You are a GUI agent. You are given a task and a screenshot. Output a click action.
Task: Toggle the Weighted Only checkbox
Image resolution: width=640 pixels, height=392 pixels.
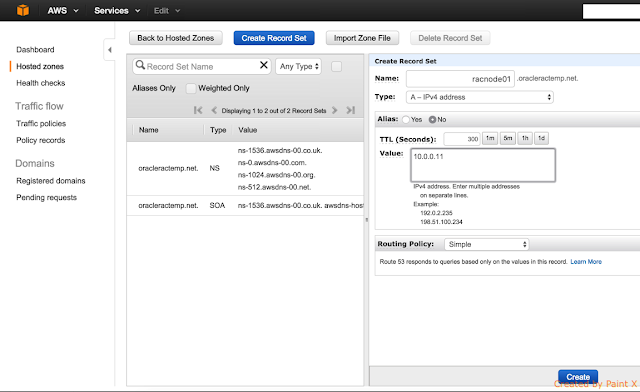[x=191, y=88]
